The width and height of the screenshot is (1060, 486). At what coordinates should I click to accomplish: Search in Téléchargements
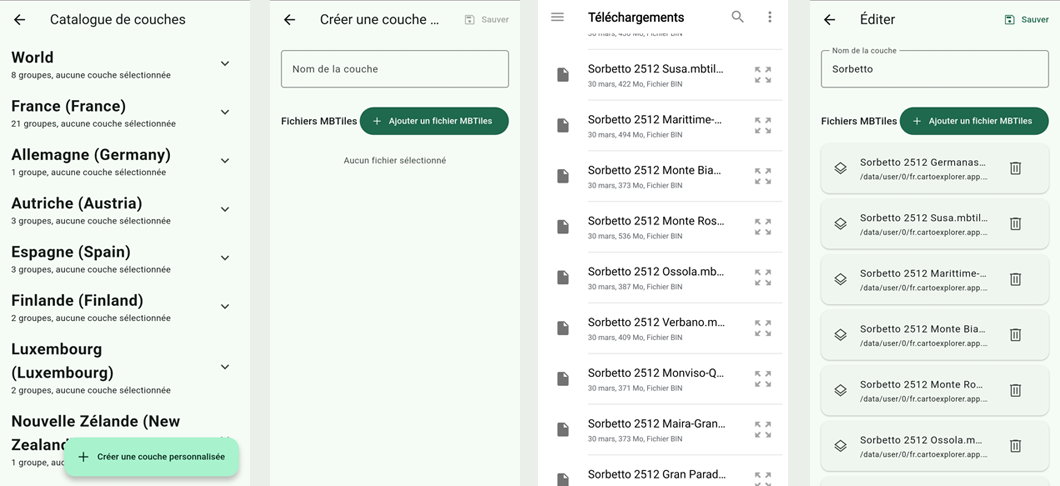pos(738,17)
